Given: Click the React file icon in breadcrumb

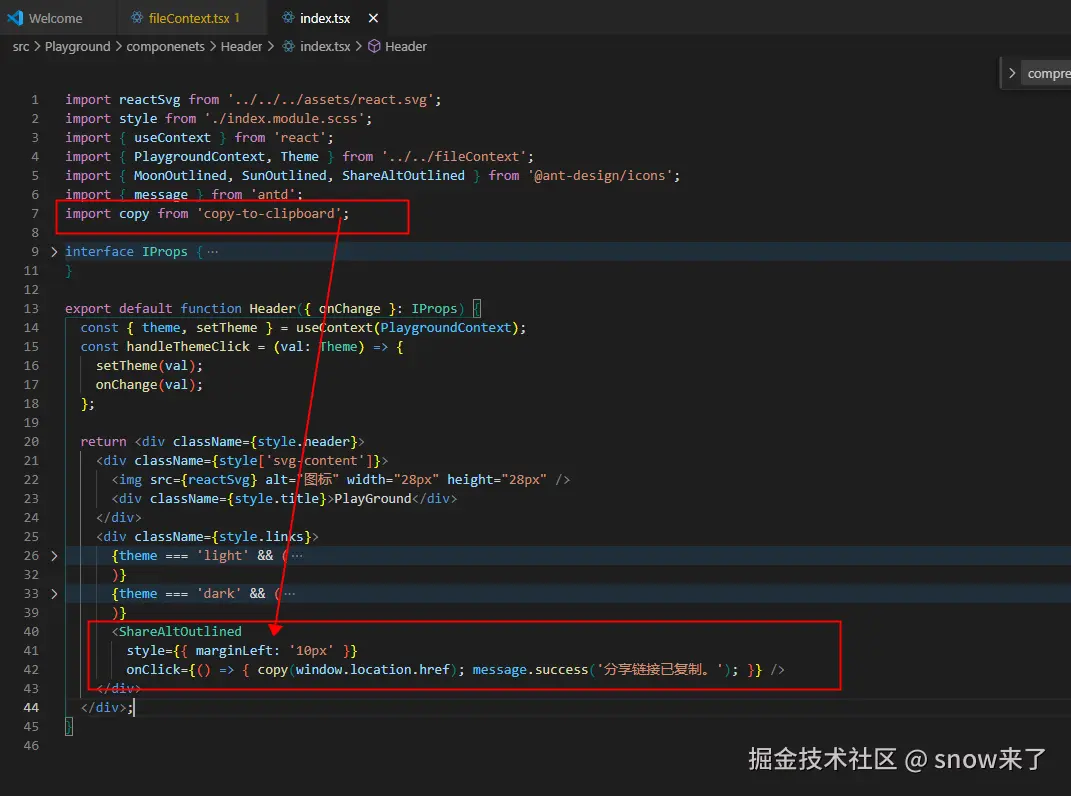Looking at the screenshot, I should click(289, 46).
